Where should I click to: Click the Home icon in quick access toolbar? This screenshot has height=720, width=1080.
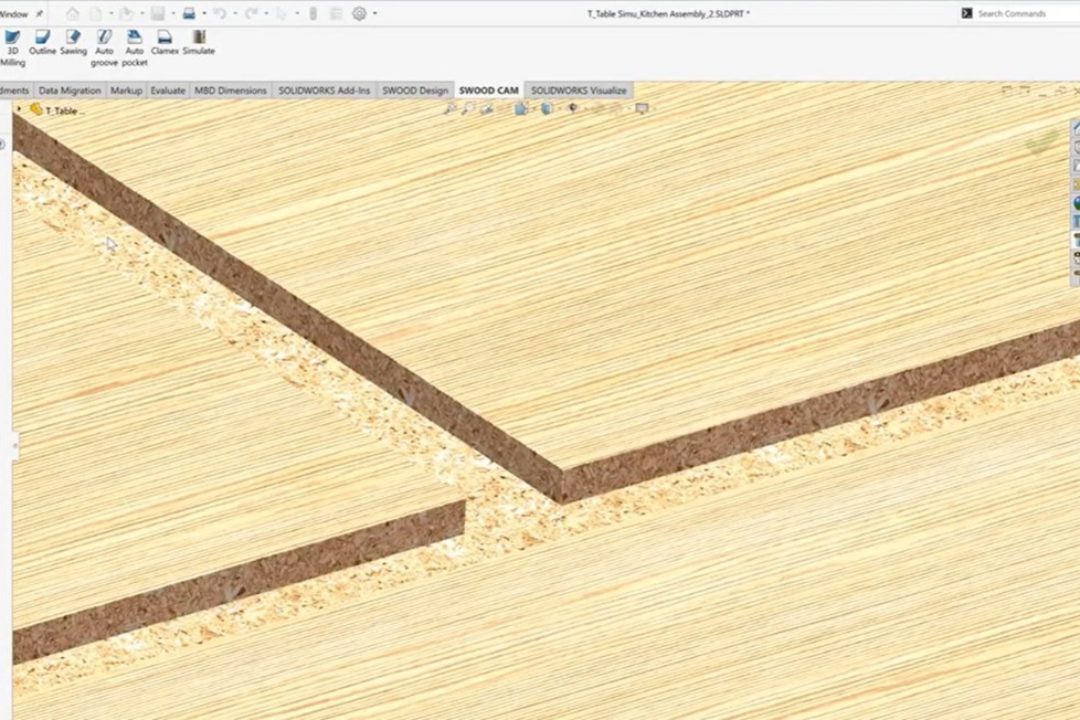tap(72, 13)
